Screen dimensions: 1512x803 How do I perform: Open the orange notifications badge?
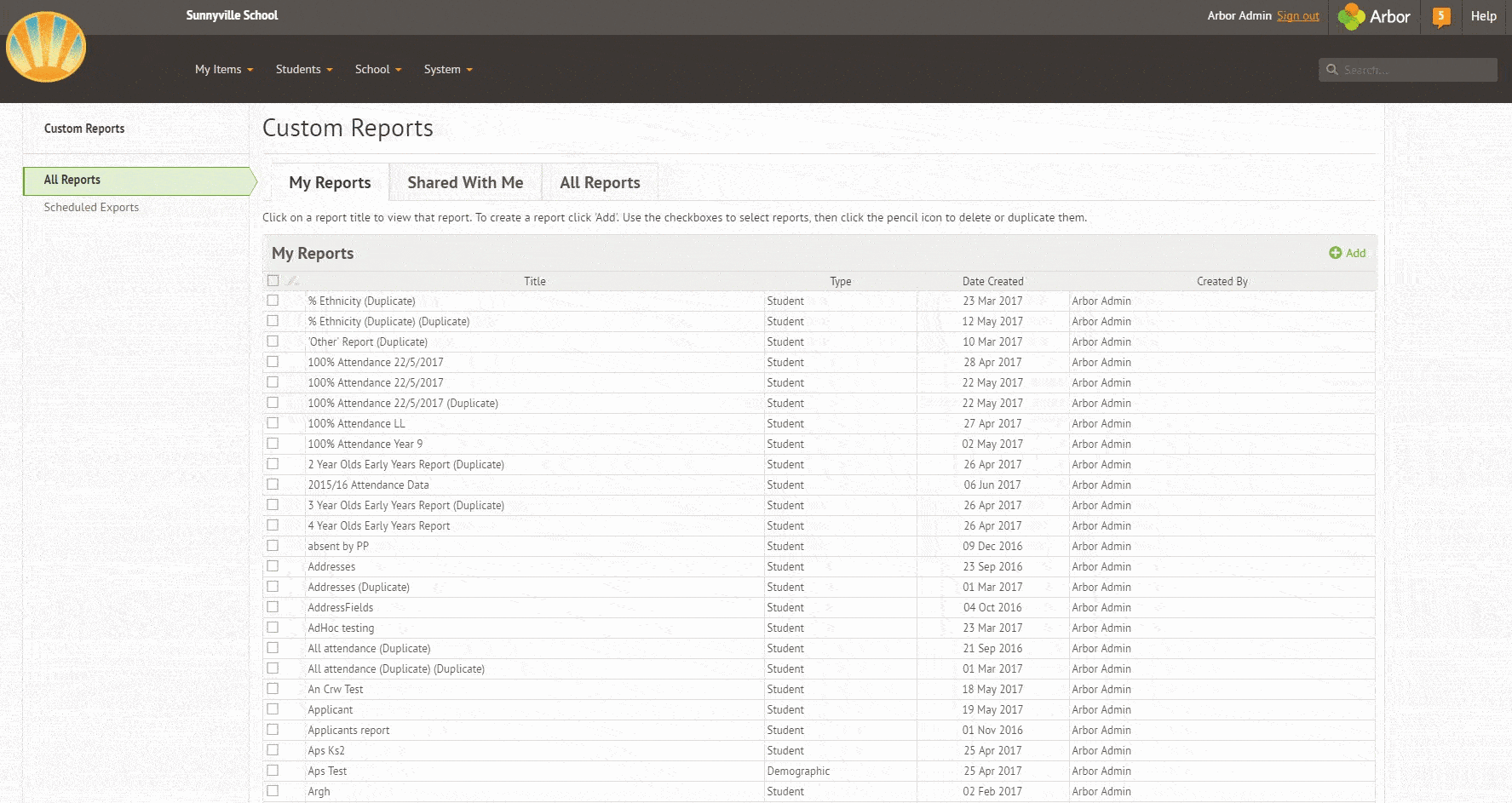[x=1440, y=16]
